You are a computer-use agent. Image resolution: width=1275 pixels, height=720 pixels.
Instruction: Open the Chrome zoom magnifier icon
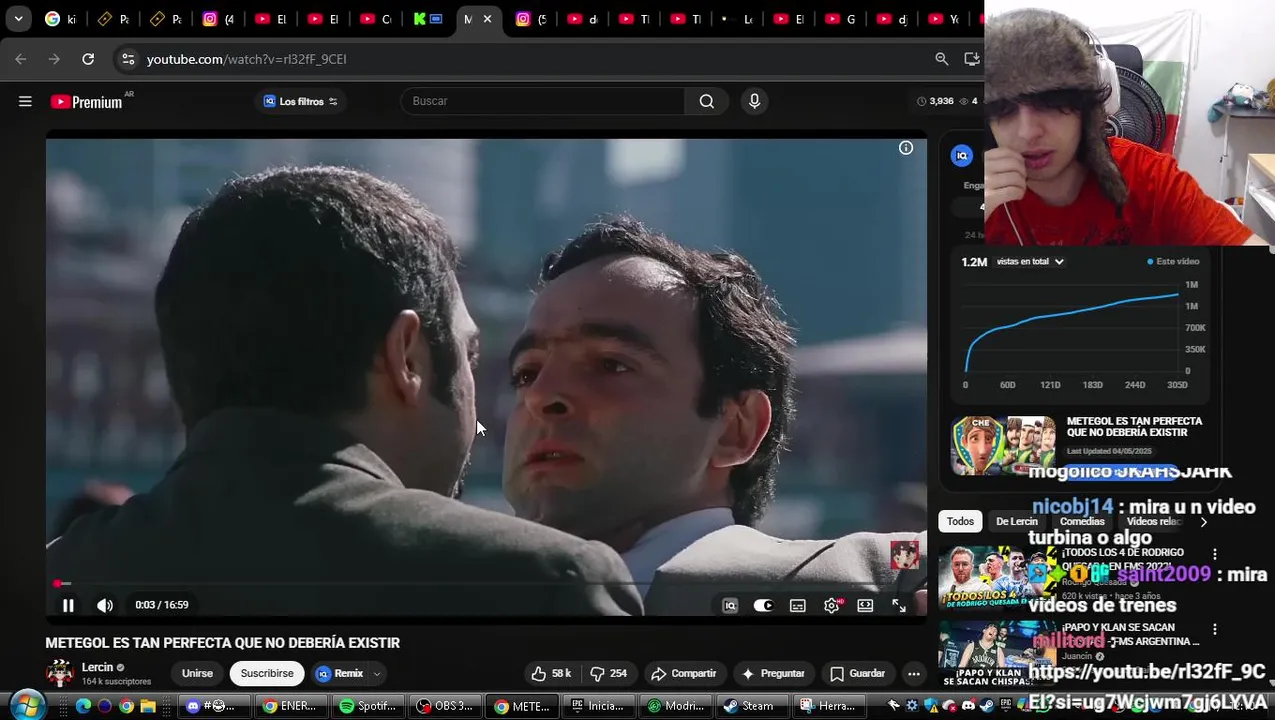pos(941,59)
